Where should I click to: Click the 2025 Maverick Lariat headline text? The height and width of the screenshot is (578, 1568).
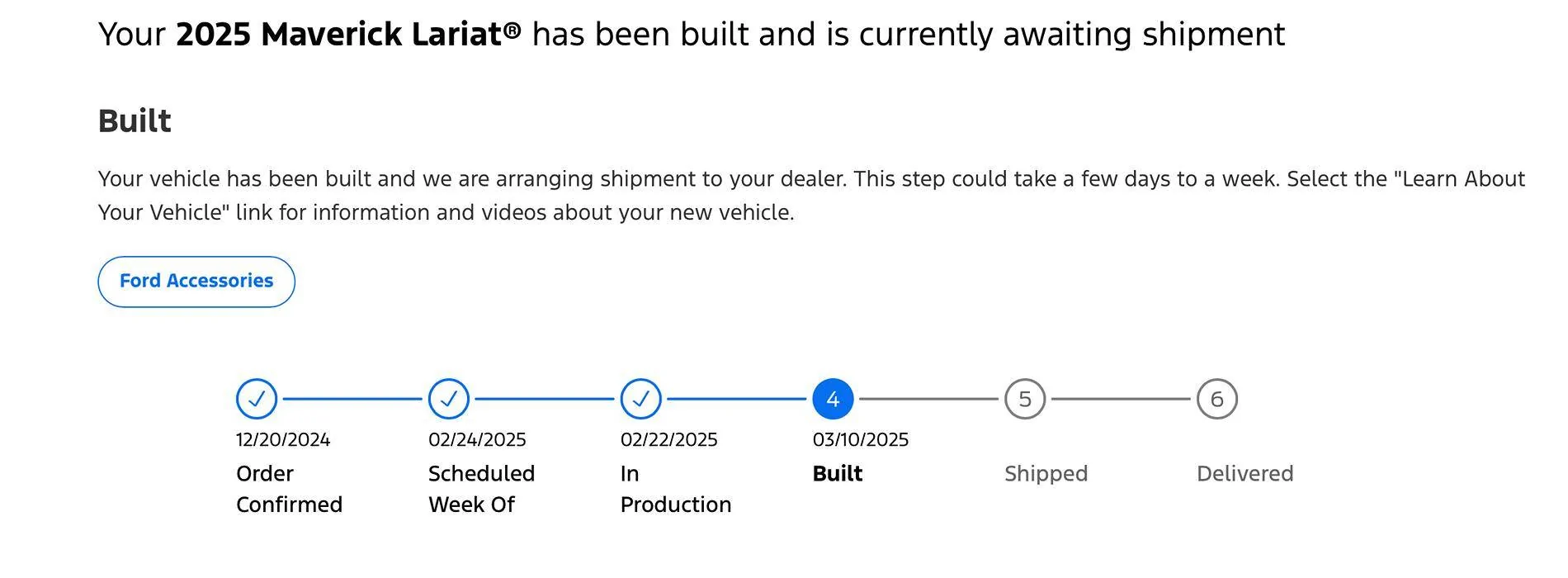tap(348, 35)
